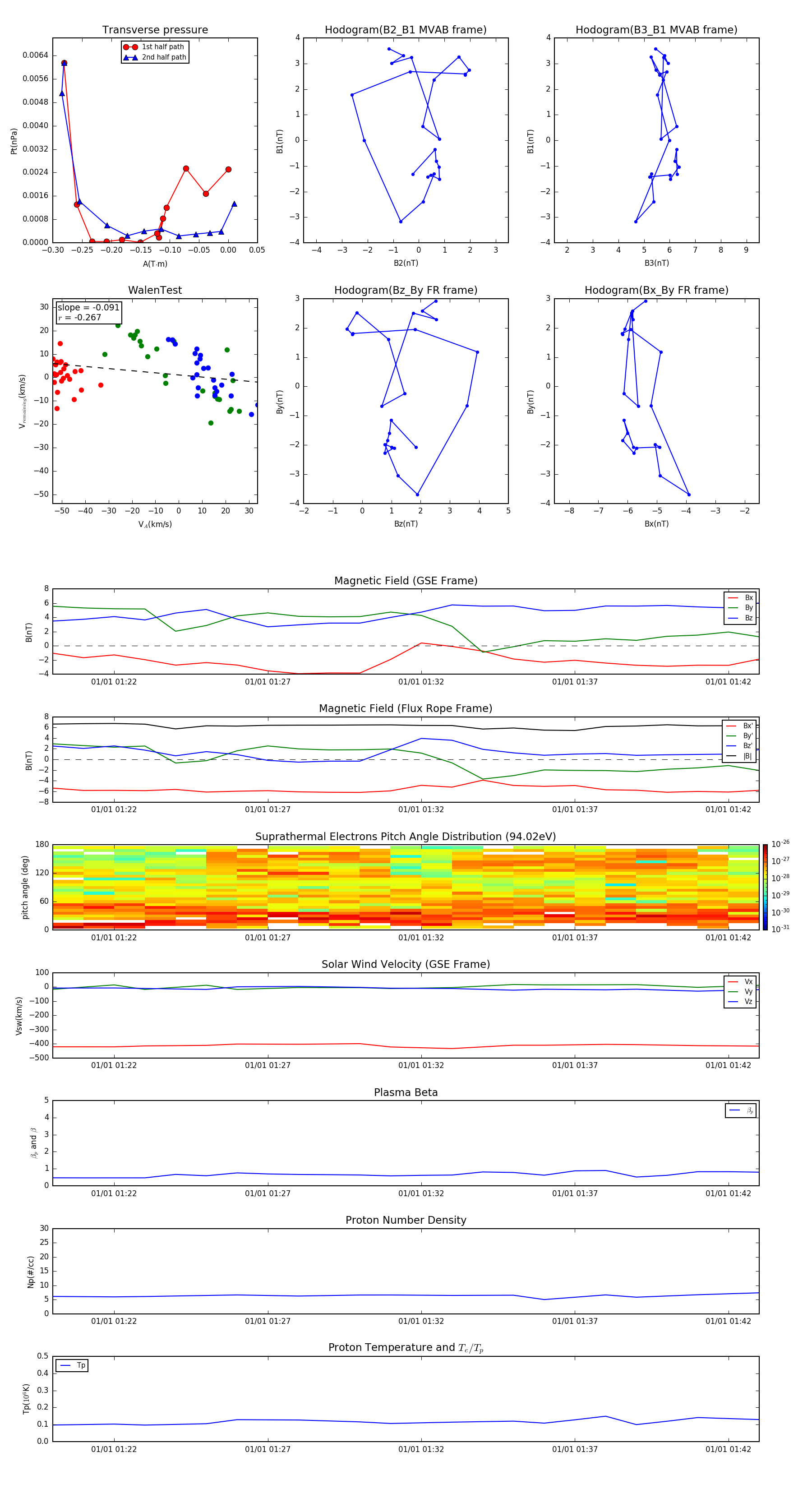Select the Bx' legend entry in Flux Rope panel
Image resolution: width=812 pixels, height=1489 pixels.
click(739, 726)
